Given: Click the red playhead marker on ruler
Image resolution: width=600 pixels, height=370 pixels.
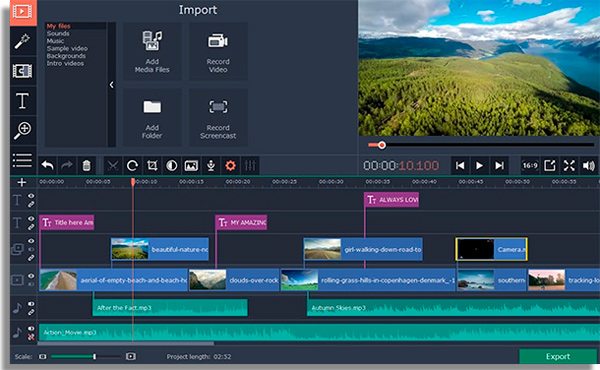Looking at the screenshot, I should tap(133, 181).
